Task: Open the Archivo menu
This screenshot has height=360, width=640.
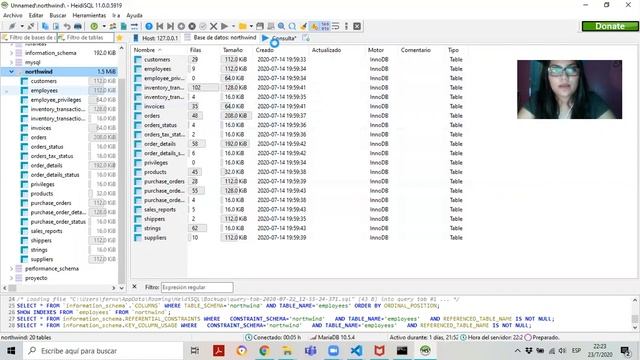Action: click(13, 15)
